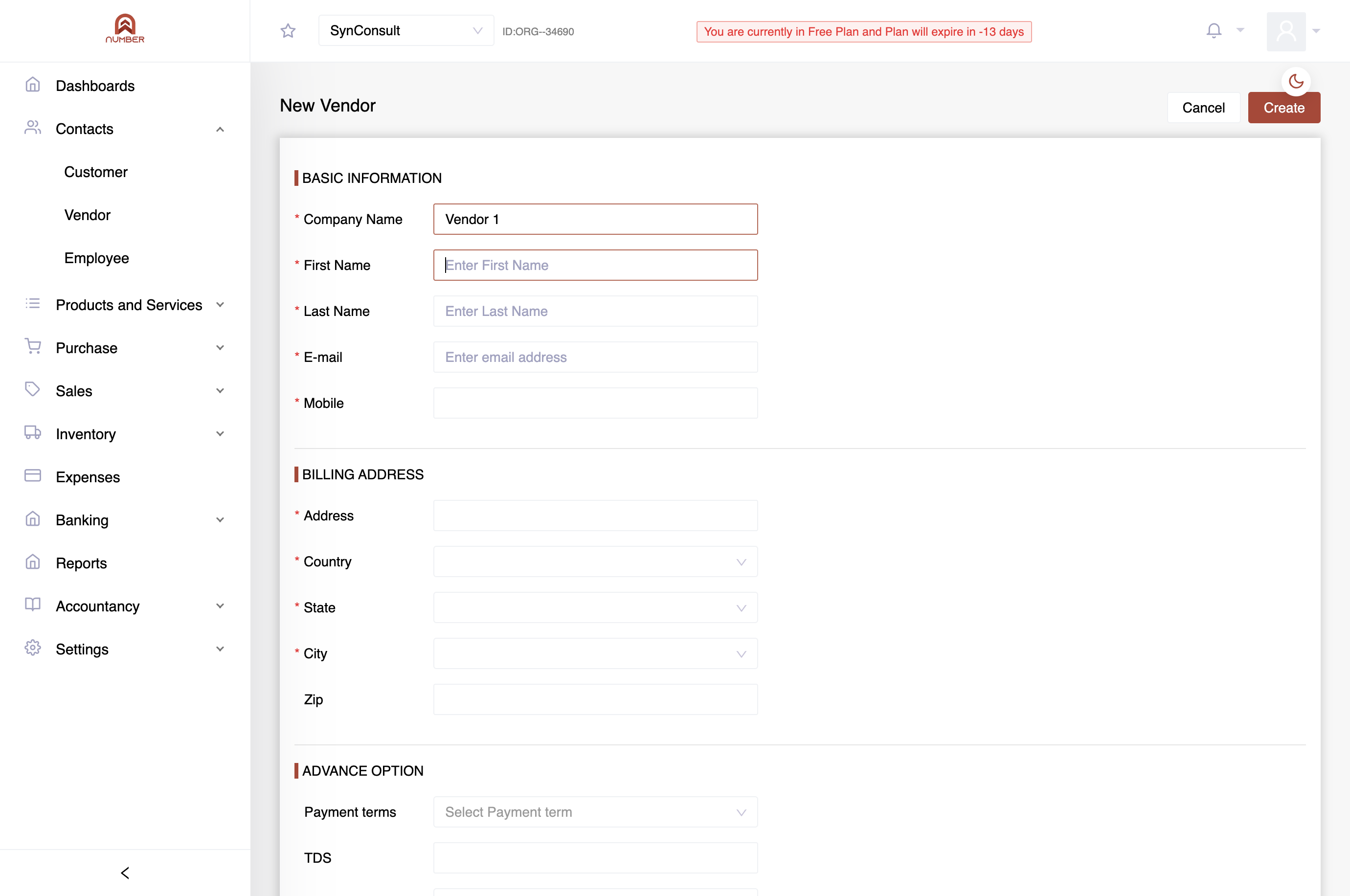1350x896 pixels.
Task: Focus the Enter email address field
Action: [x=595, y=357]
